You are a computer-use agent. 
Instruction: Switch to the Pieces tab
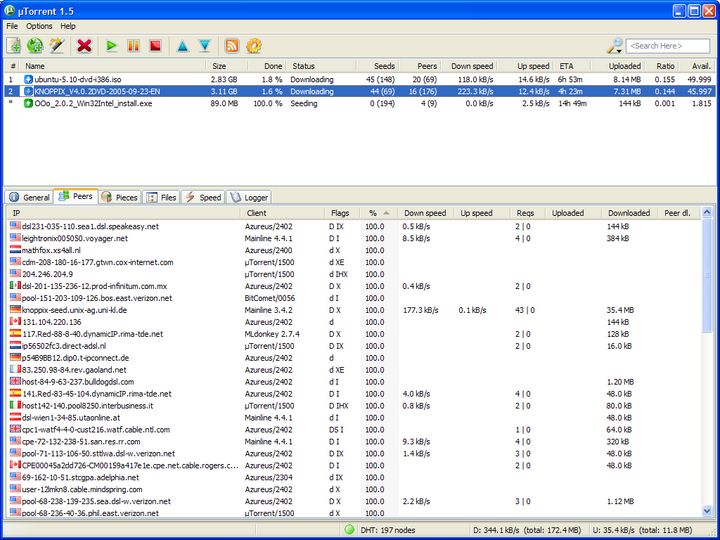pos(120,197)
